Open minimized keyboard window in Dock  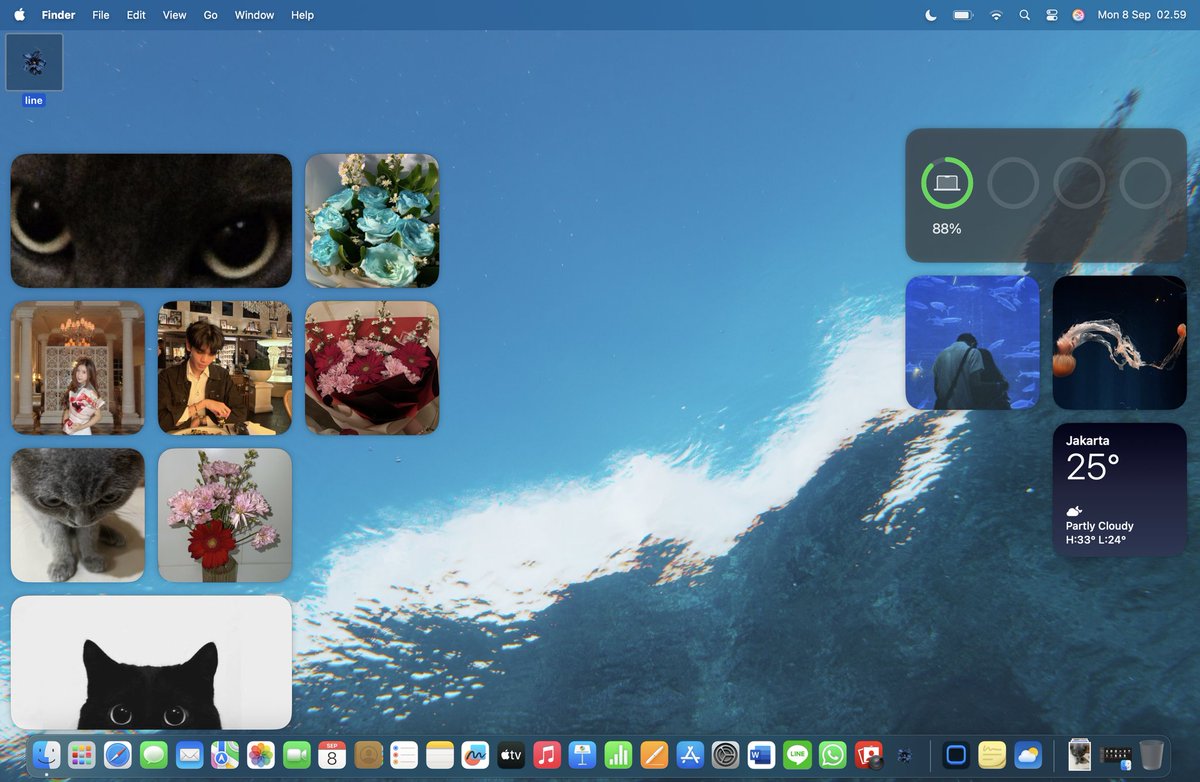(x=1115, y=756)
